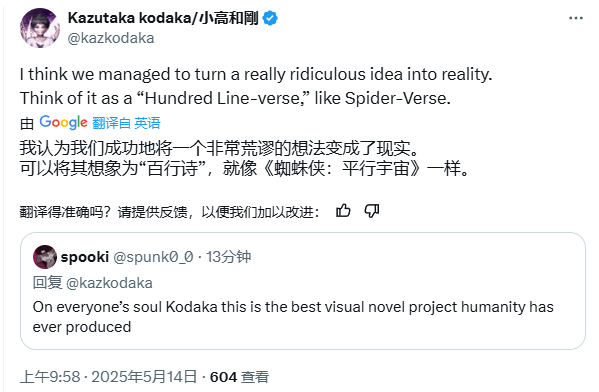Image resolution: width=599 pixels, height=392 pixels.
Task: Open the three-dot more options menu
Action: click(575, 18)
